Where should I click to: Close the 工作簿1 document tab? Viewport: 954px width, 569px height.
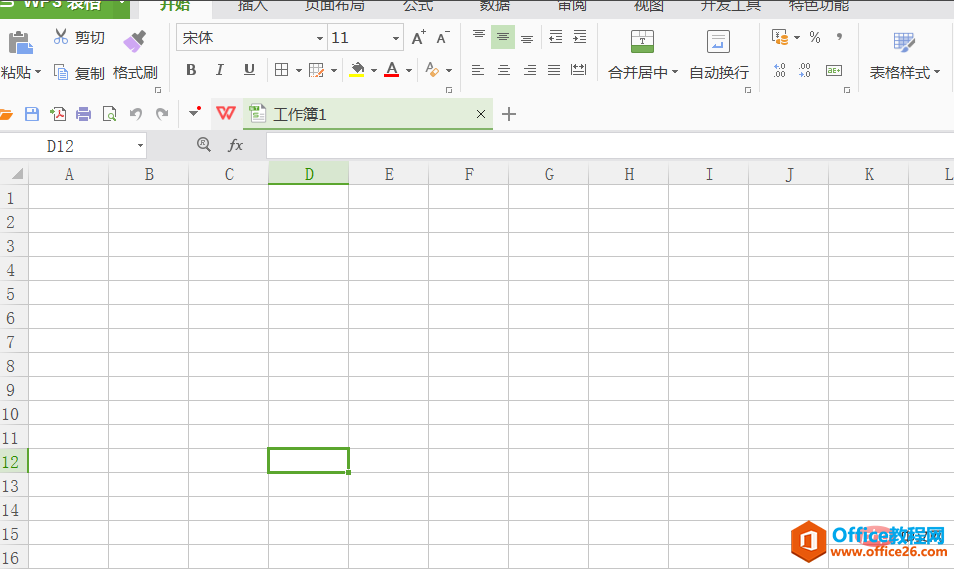pyautogui.click(x=481, y=114)
